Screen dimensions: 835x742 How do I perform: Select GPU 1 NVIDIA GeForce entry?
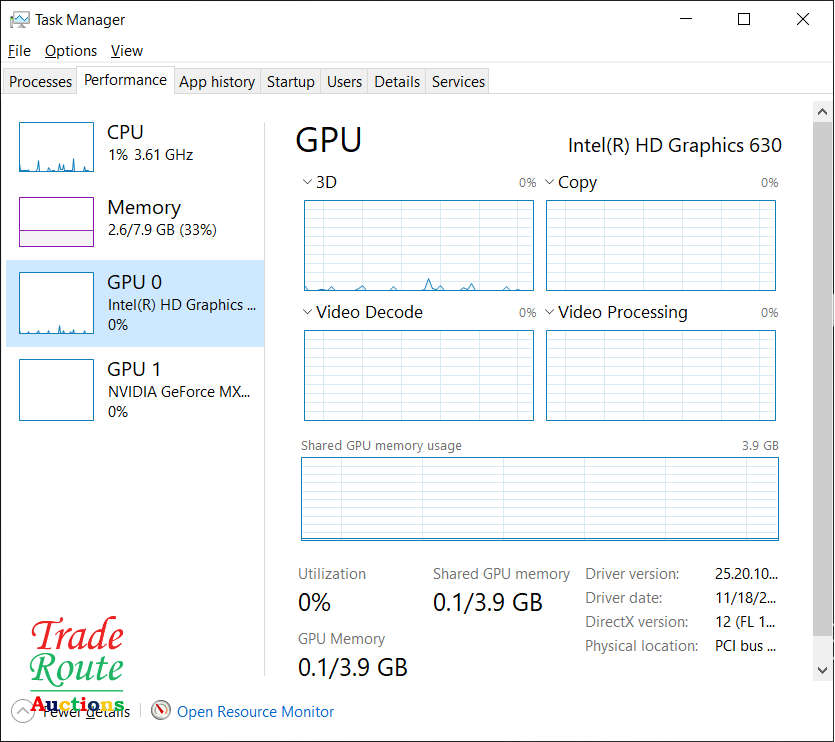point(135,390)
